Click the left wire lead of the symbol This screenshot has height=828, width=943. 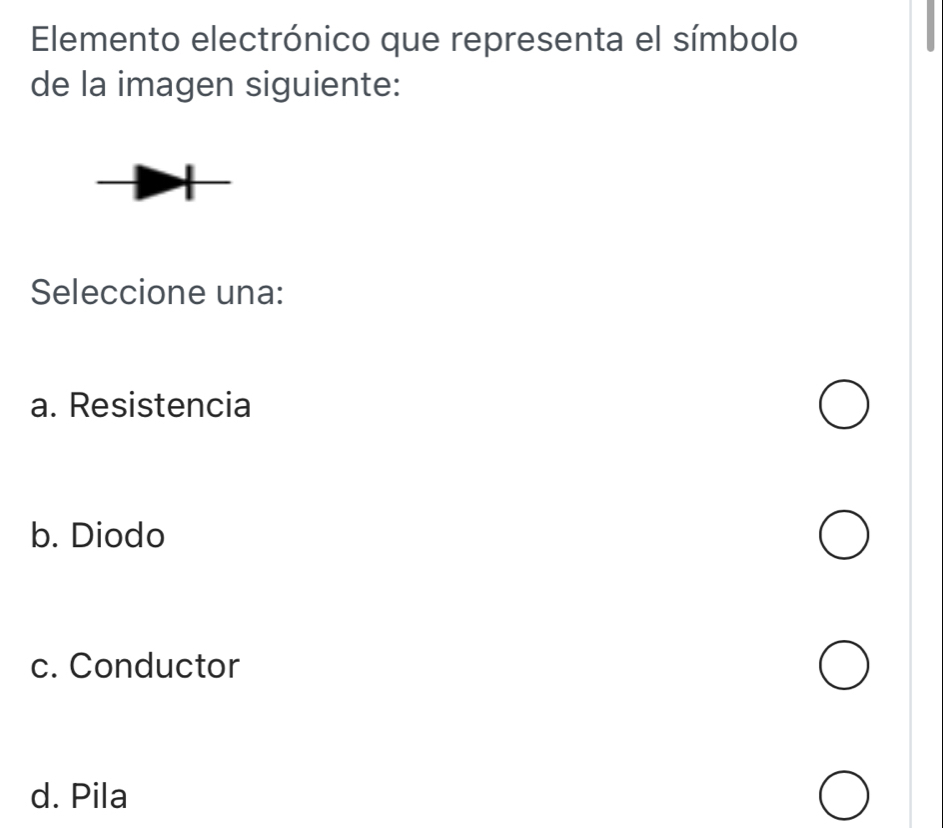(x=115, y=183)
